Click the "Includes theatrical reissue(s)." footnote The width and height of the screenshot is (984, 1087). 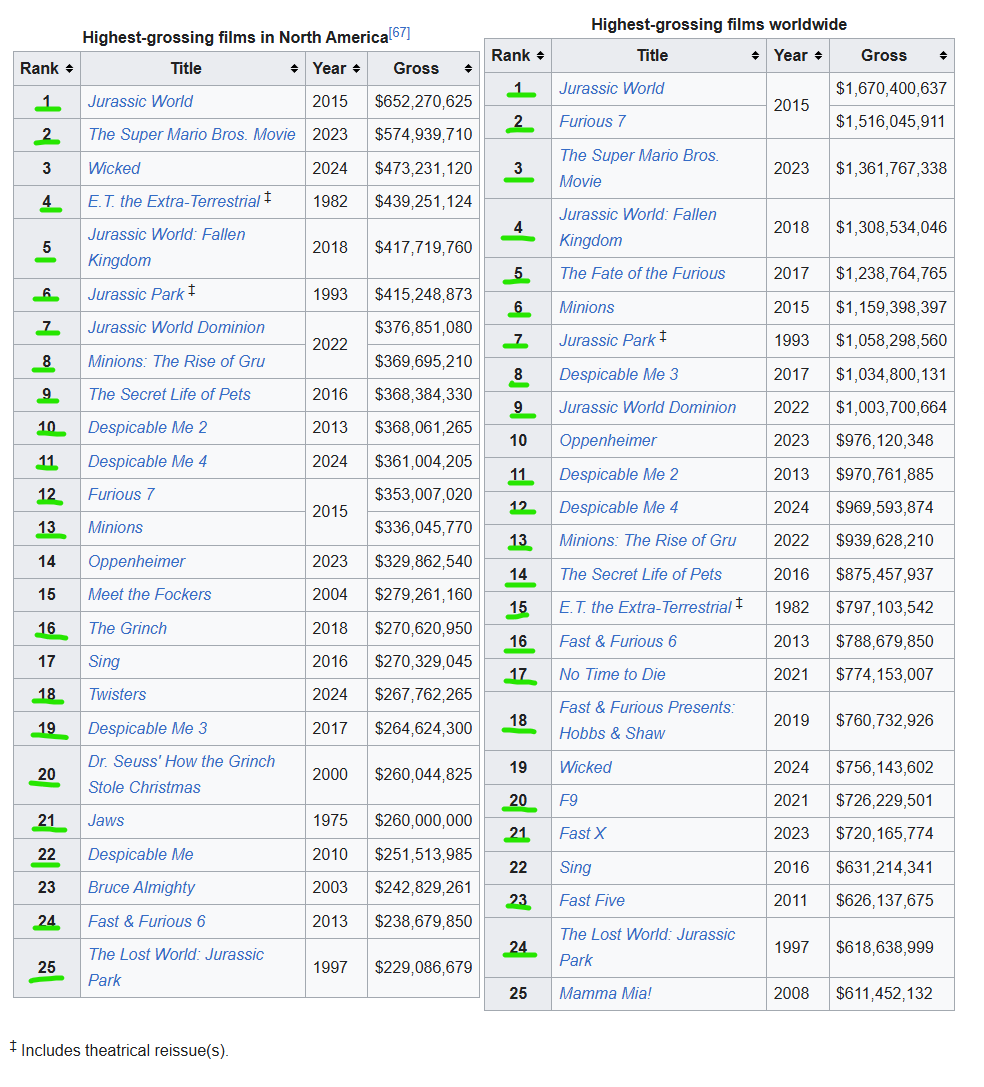pos(125,1051)
